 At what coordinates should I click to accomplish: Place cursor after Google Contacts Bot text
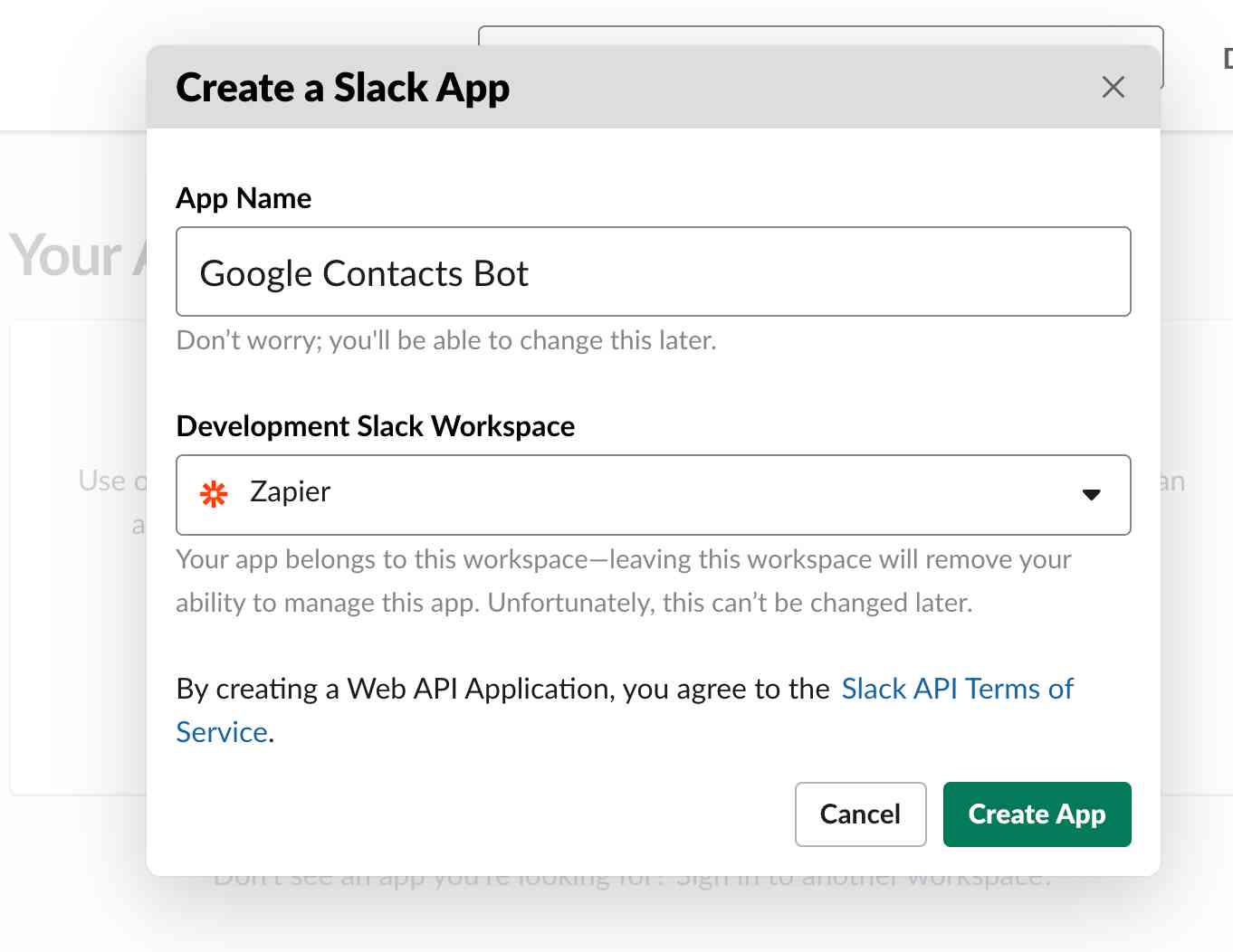[530, 273]
